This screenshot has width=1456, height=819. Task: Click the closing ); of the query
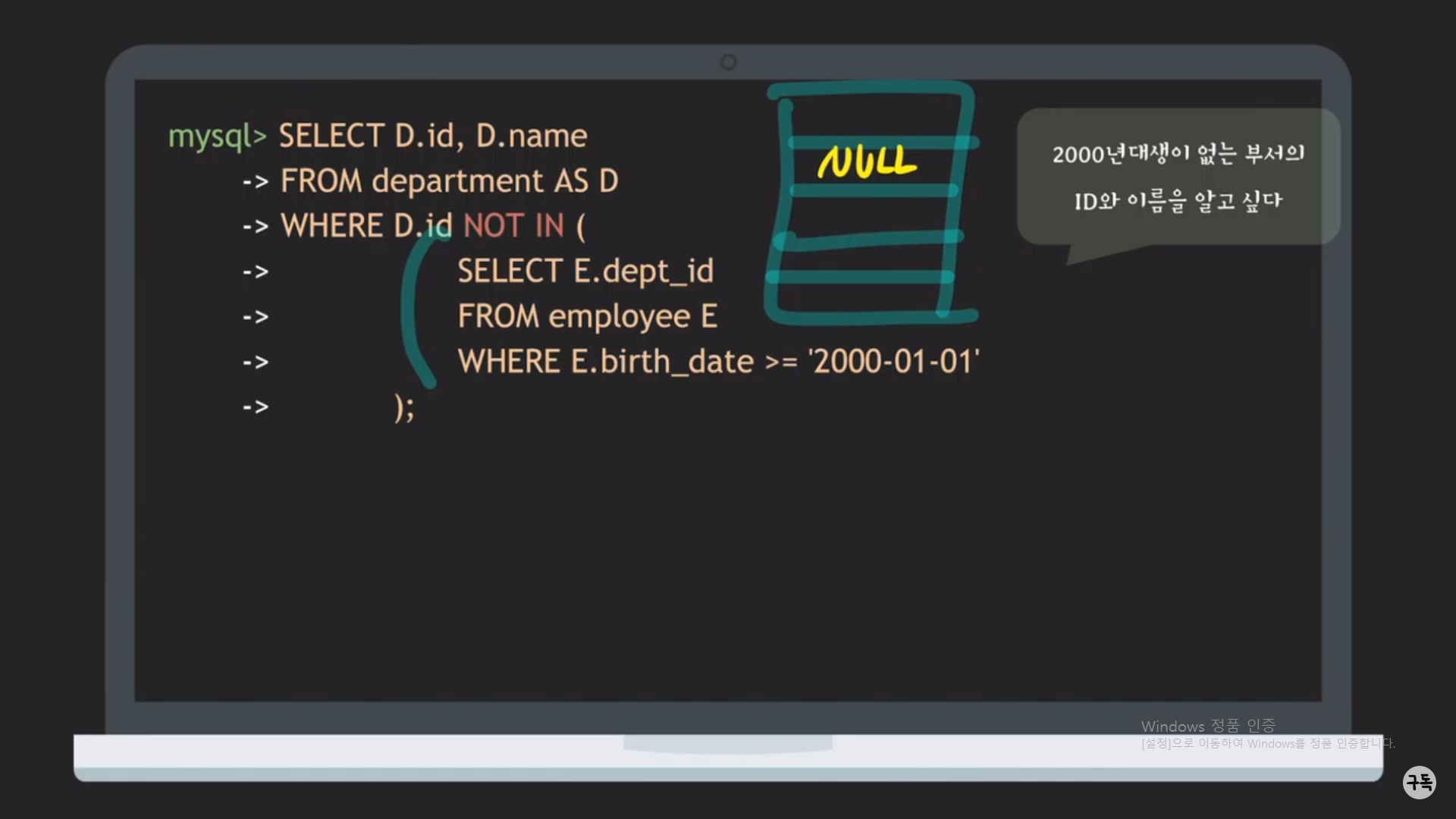404,407
